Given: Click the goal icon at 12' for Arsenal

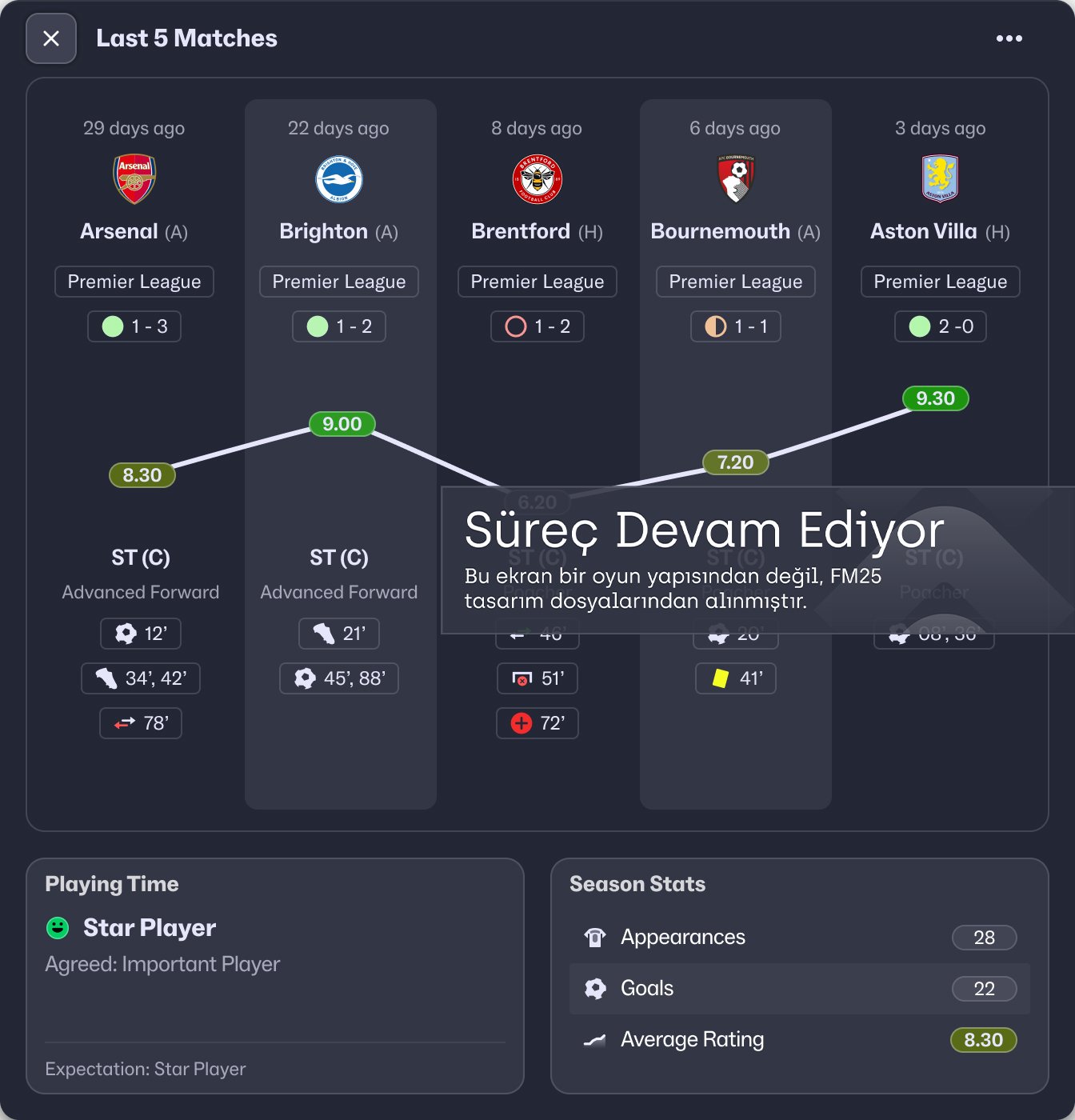Looking at the screenshot, I should (126, 634).
